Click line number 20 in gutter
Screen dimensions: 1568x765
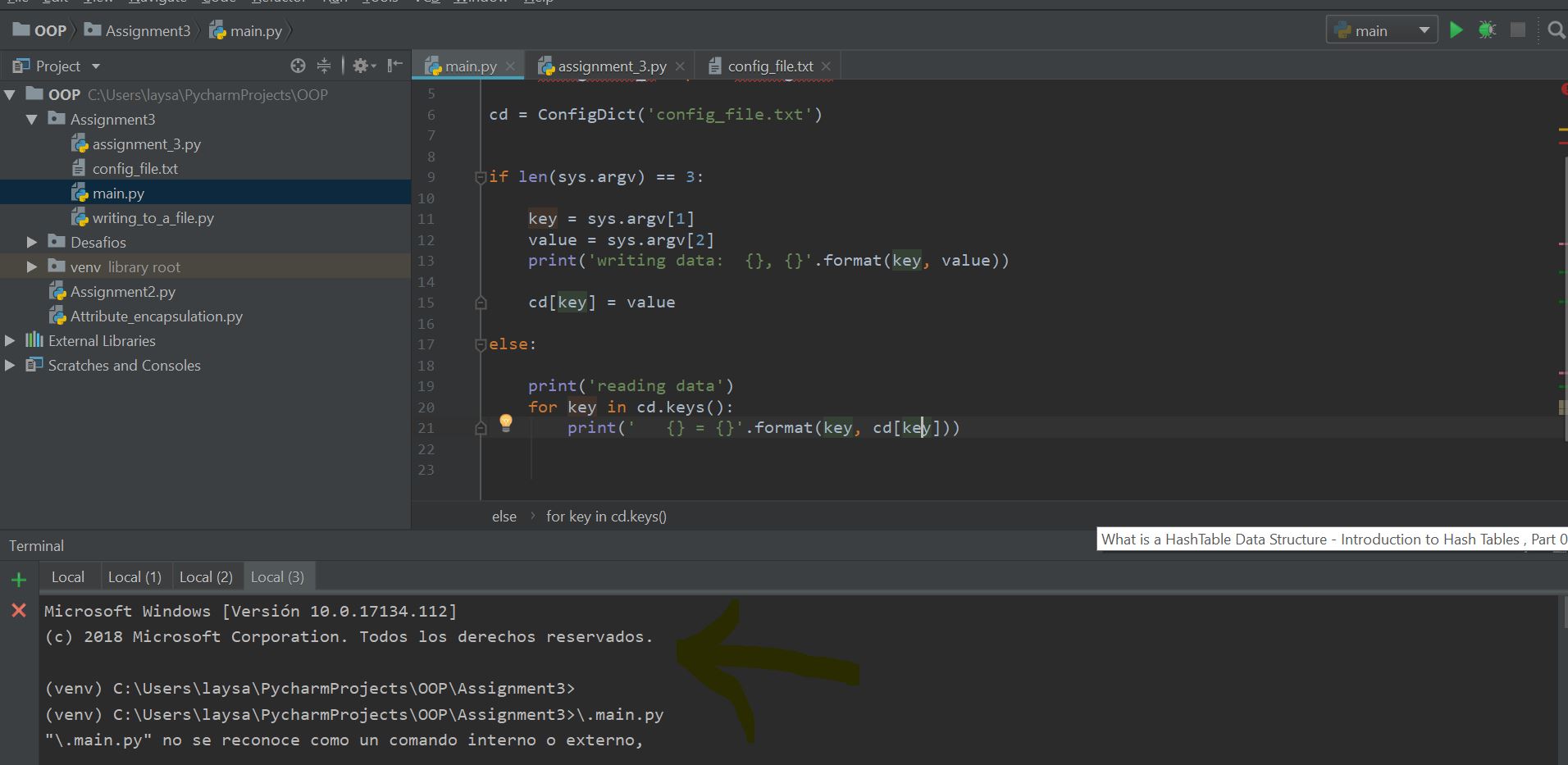coord(426,408)
